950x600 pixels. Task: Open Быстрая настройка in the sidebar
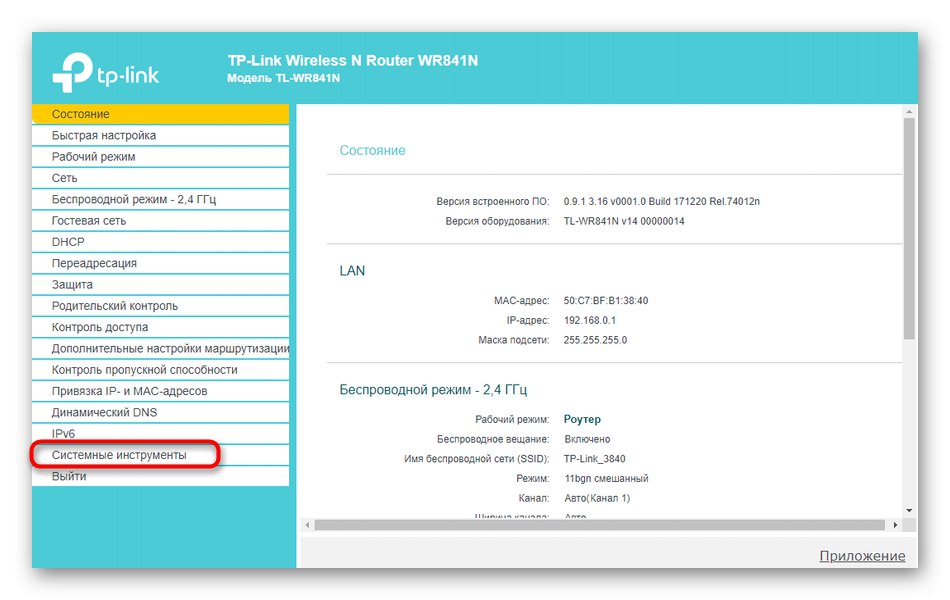(x=161, y=135)
